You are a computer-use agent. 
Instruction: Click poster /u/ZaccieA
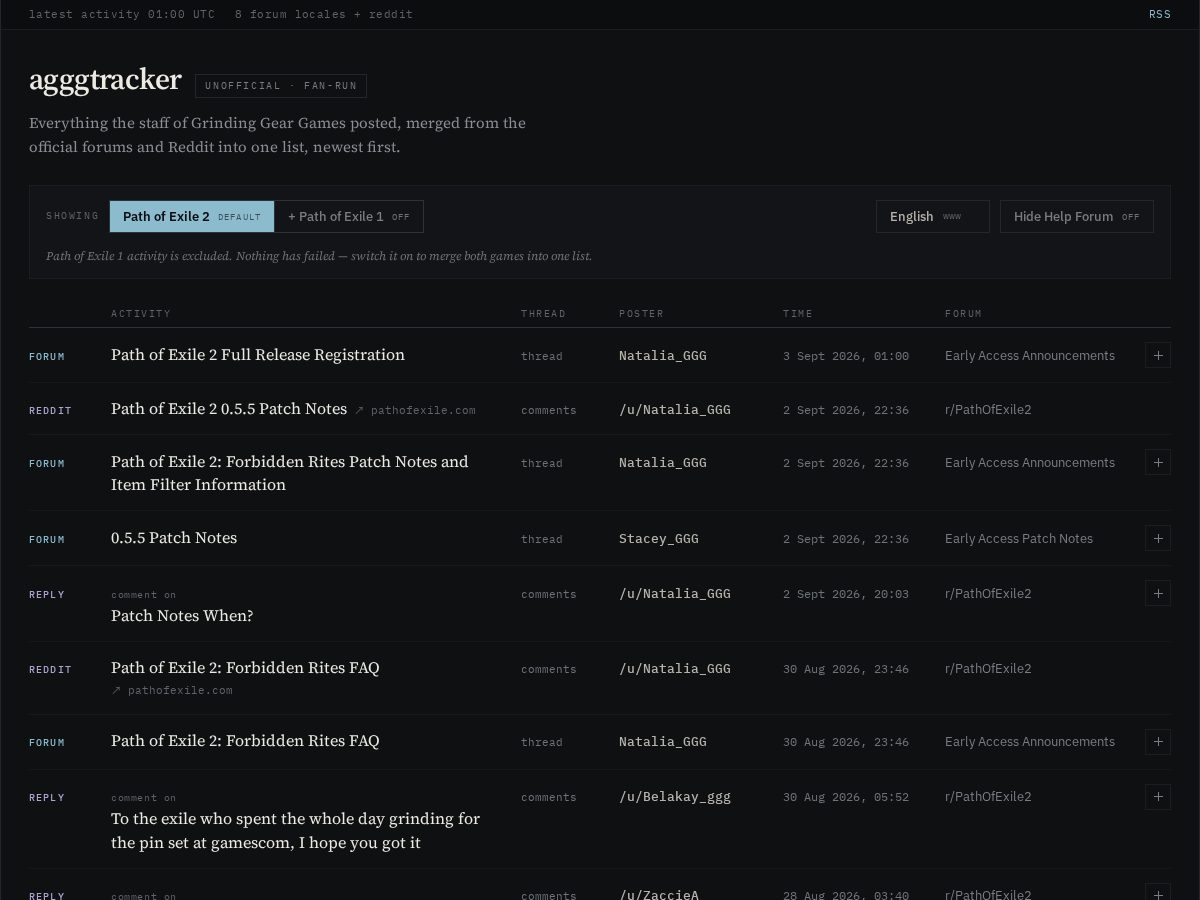(659, 894)
